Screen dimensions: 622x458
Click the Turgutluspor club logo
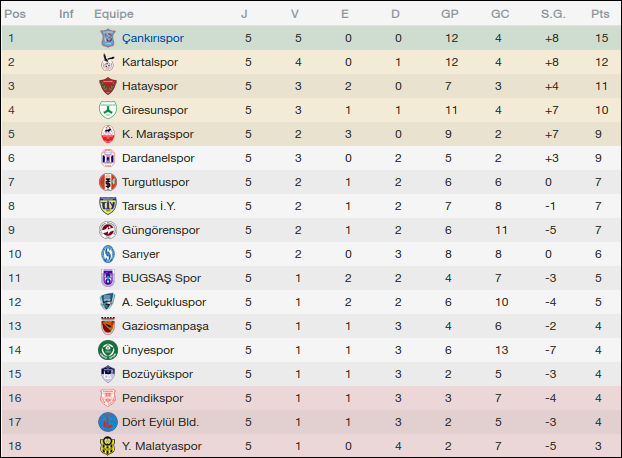coord(108,182)
